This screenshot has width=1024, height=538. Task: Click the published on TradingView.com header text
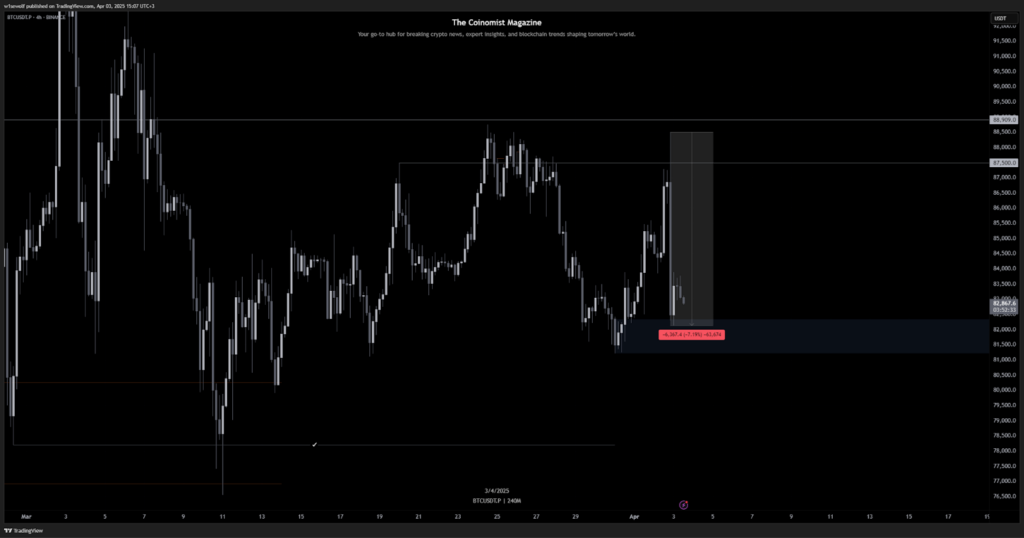point(79,6)
